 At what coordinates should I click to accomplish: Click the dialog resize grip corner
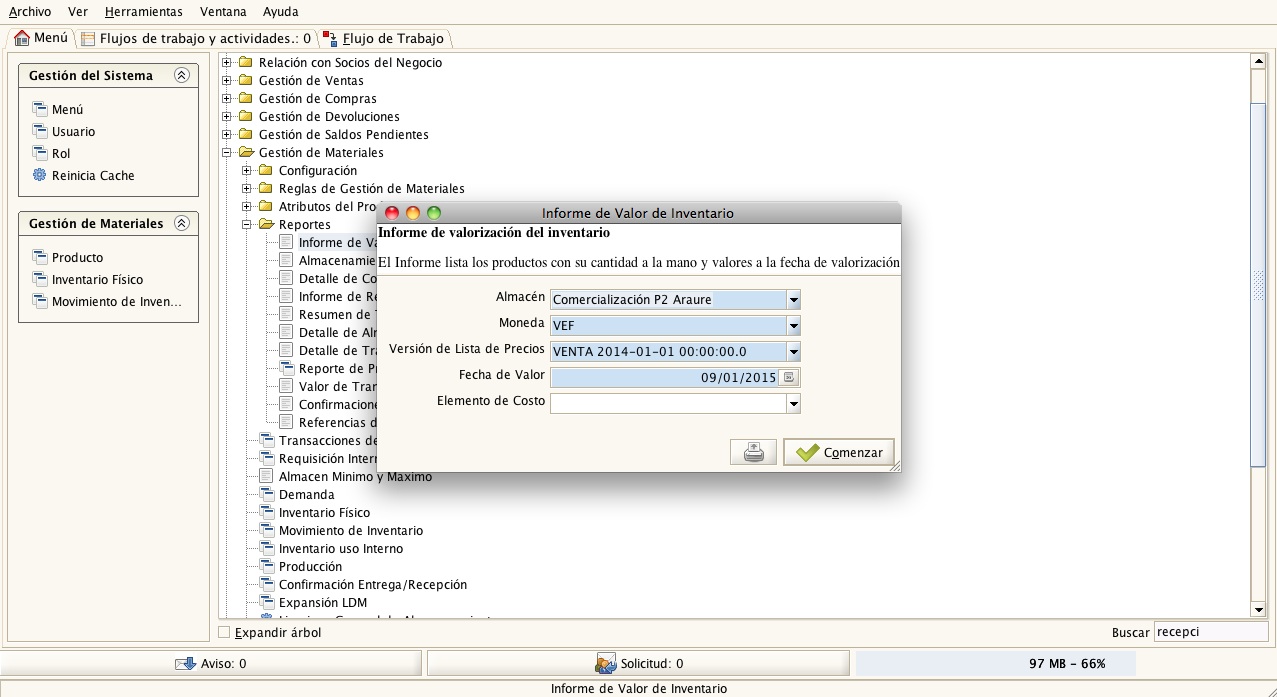coord(895,466)
